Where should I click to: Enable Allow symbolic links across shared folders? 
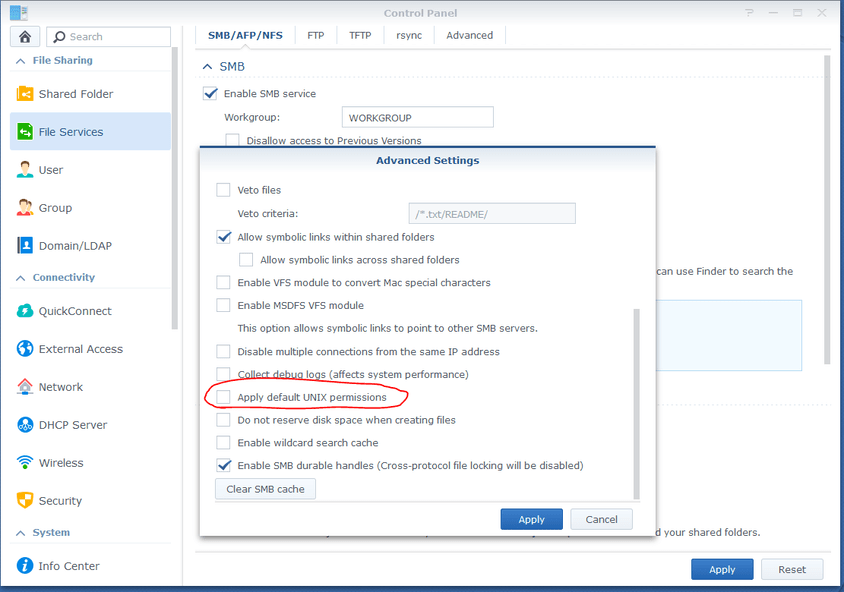(x=246, y=260)
